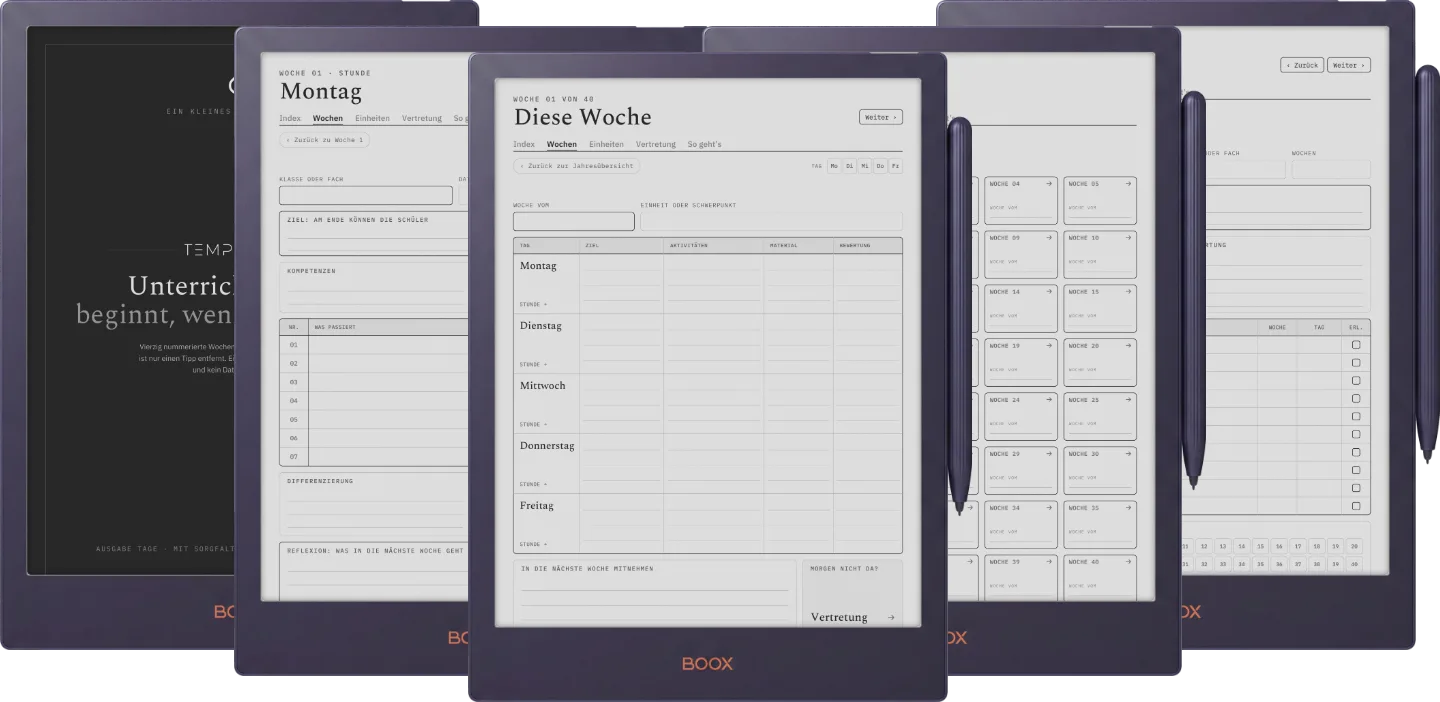Jump via the Woche 30 arrow
Viewport: 1440px width, 702px height.
[1128, 453]
